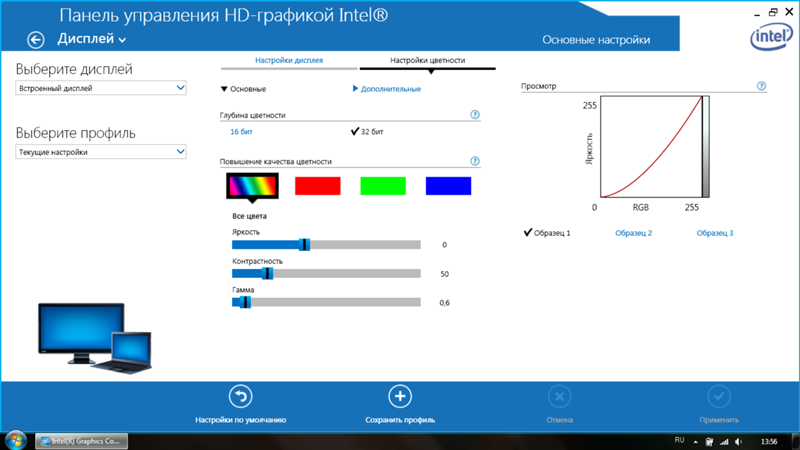Click the save profile plus icon
Image resolution: width=800 pixels, height=450 pixels.
coord(400,396)
